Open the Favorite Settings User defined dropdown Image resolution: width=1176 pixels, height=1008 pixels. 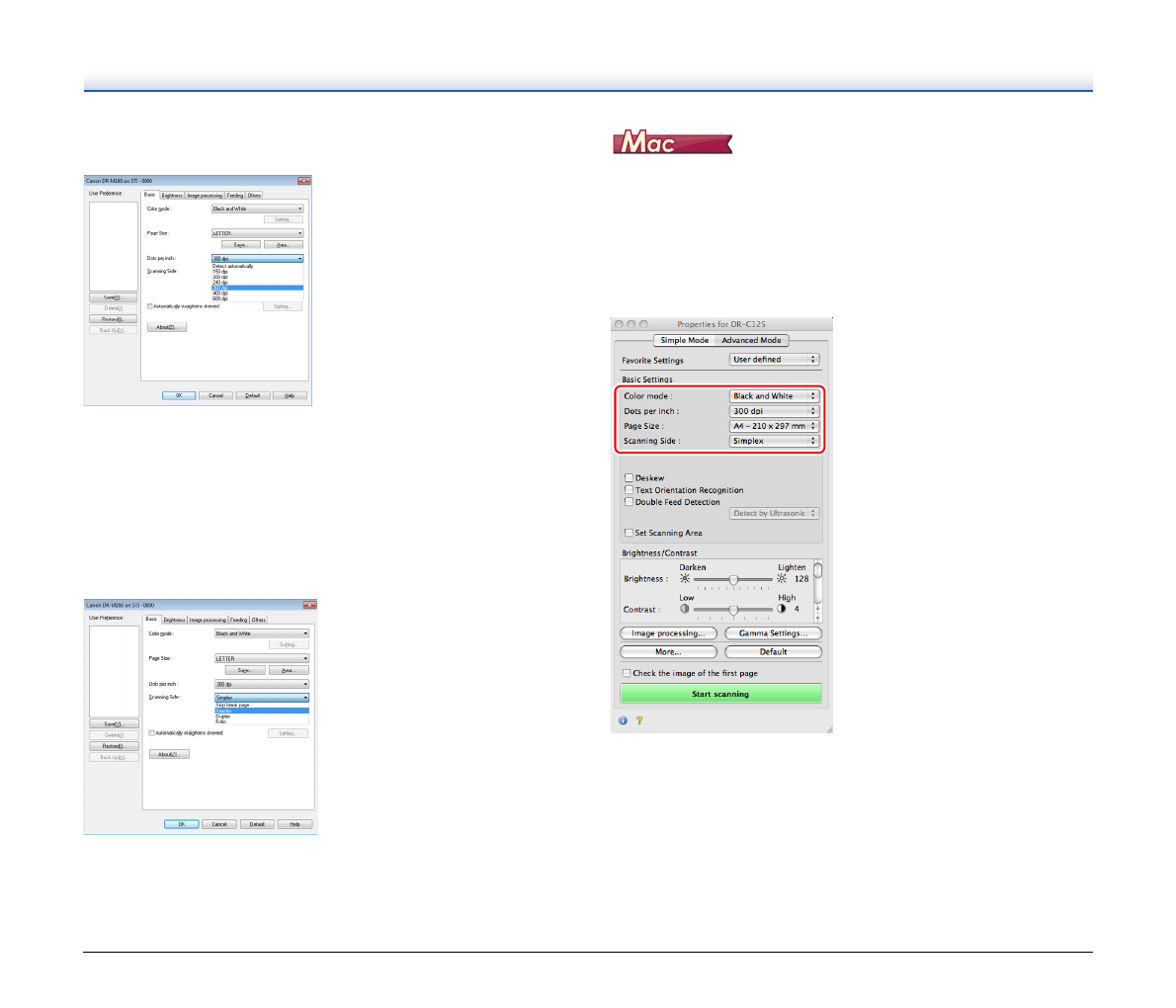pyautogui.click(x=774, y=360)
